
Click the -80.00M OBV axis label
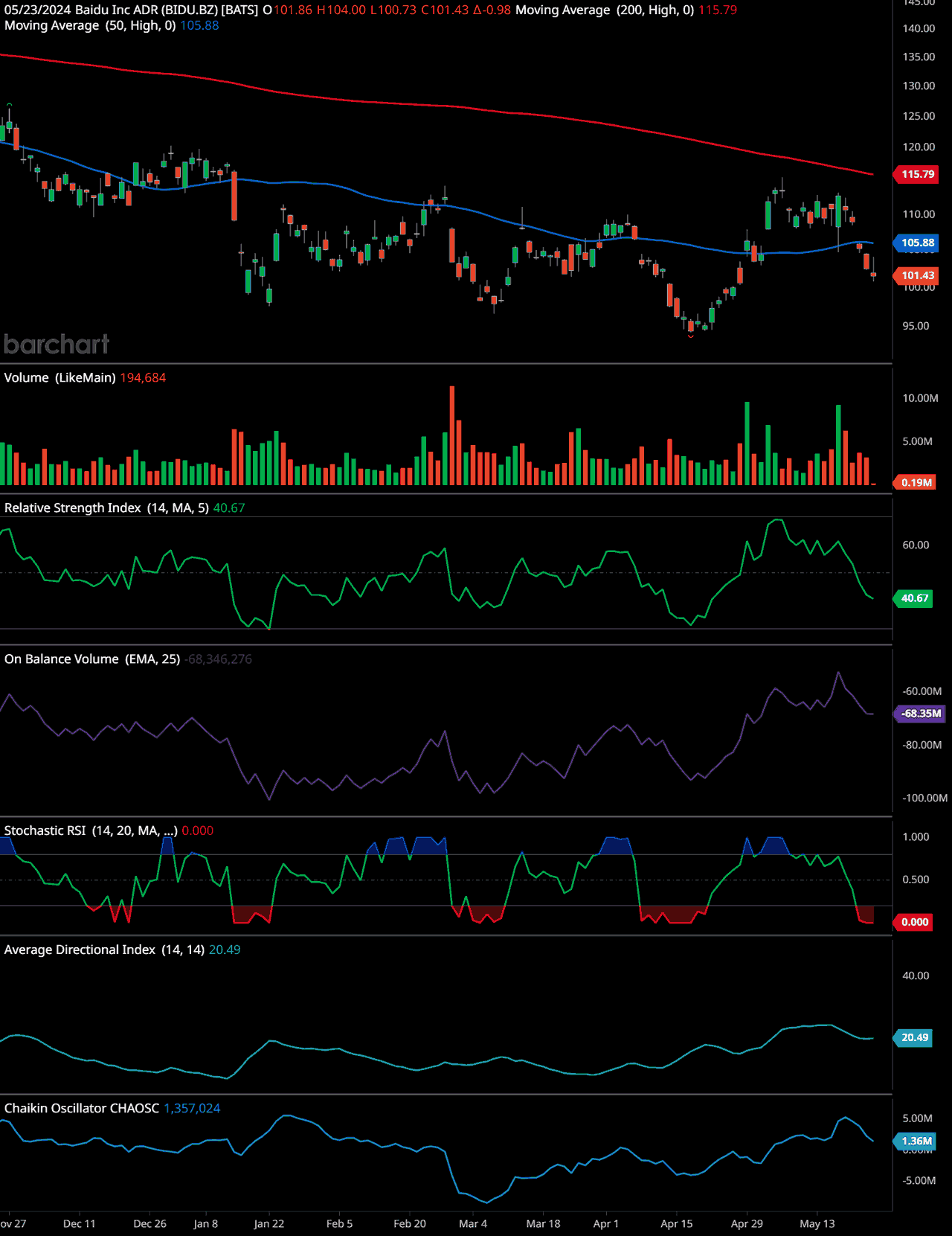(x=922, y=745)
